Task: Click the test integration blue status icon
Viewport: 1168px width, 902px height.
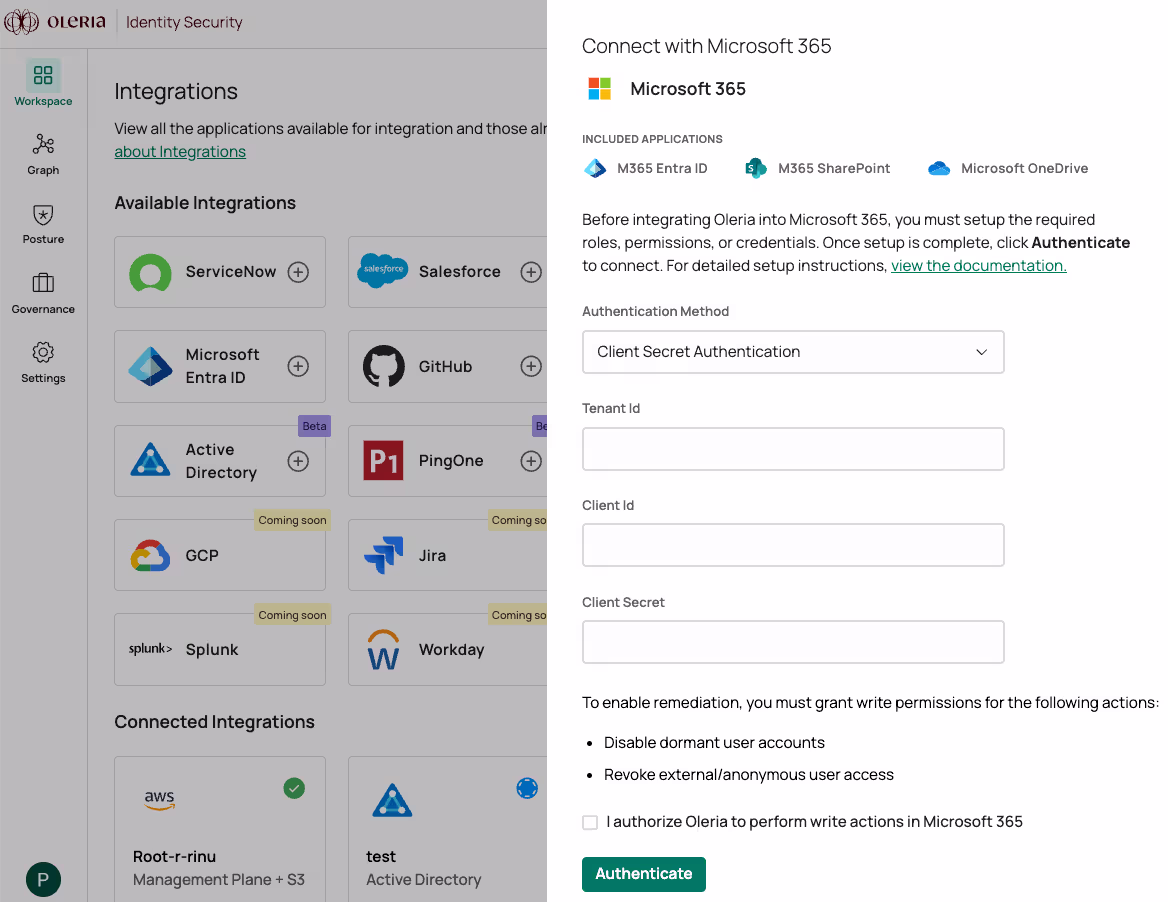Action: pos(527,788)
